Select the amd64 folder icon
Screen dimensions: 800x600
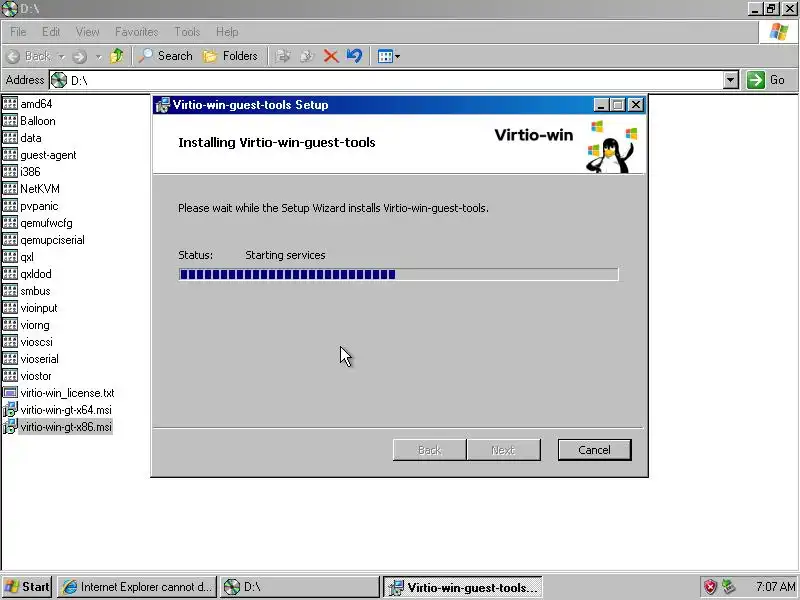coord(10,104)
